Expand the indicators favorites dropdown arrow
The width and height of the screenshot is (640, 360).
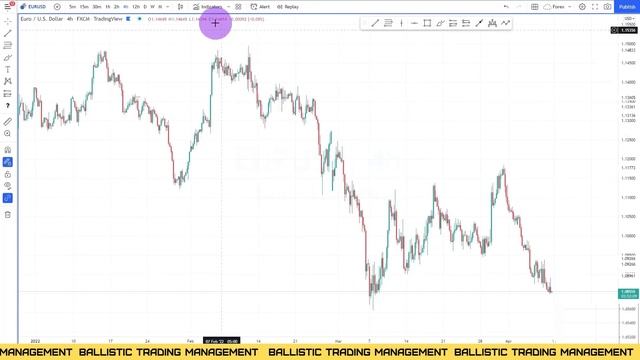(x=228, y=7)
